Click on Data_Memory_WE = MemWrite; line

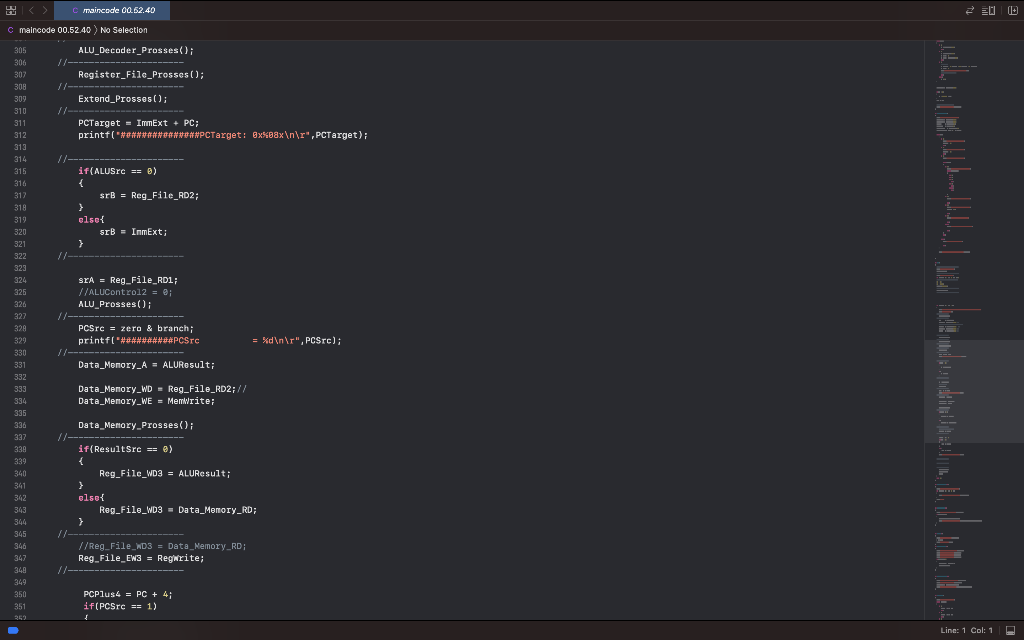(x=146, y=401)
